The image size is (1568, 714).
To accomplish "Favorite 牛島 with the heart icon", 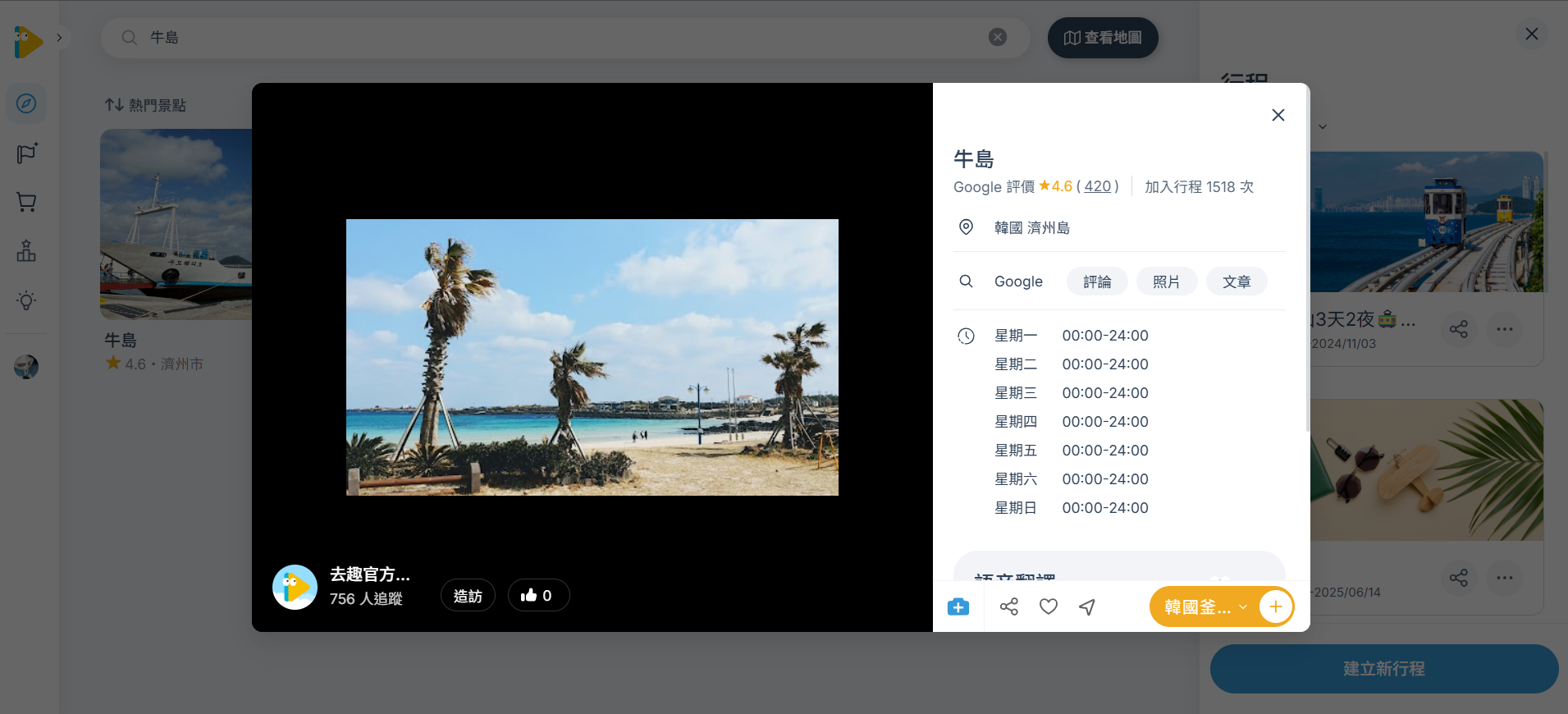I will 1049,606.
